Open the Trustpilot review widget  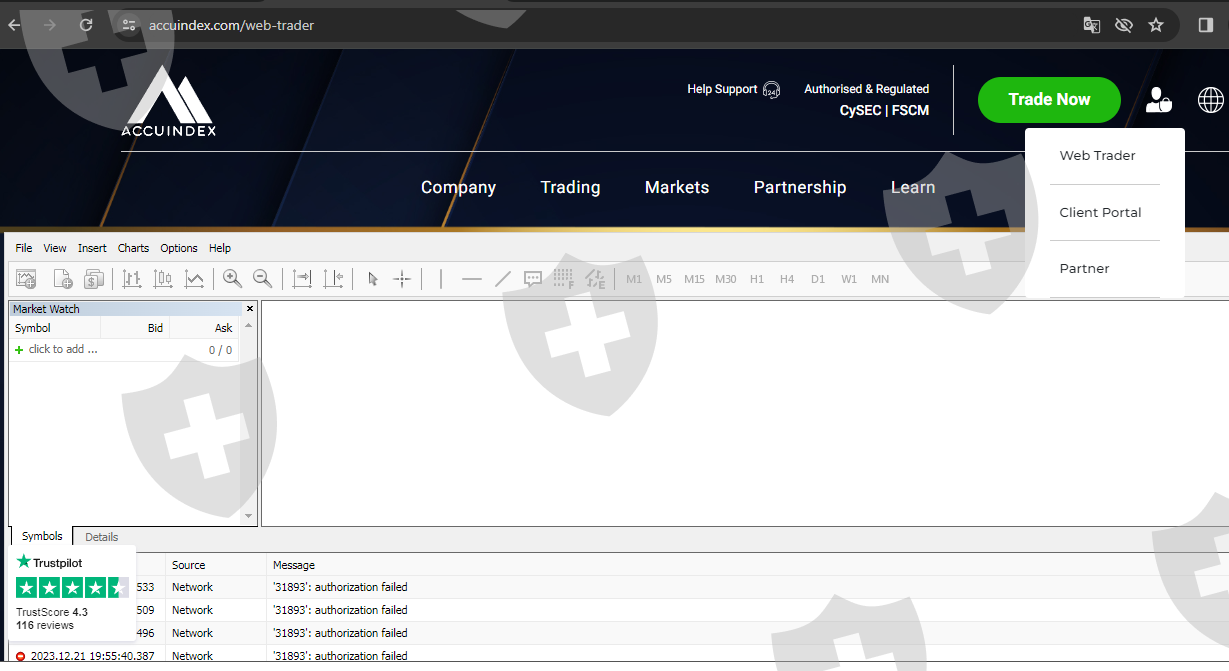pos(72,593)
